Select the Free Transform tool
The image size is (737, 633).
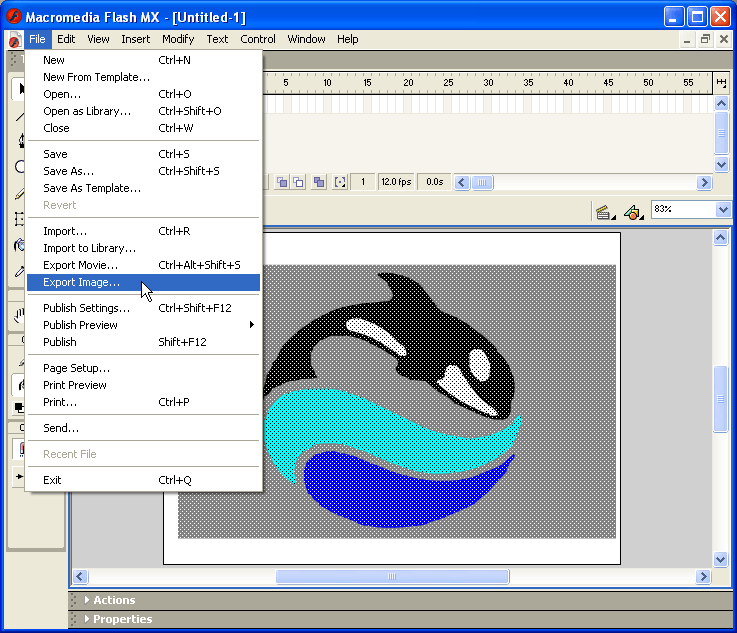pos(19,219)
